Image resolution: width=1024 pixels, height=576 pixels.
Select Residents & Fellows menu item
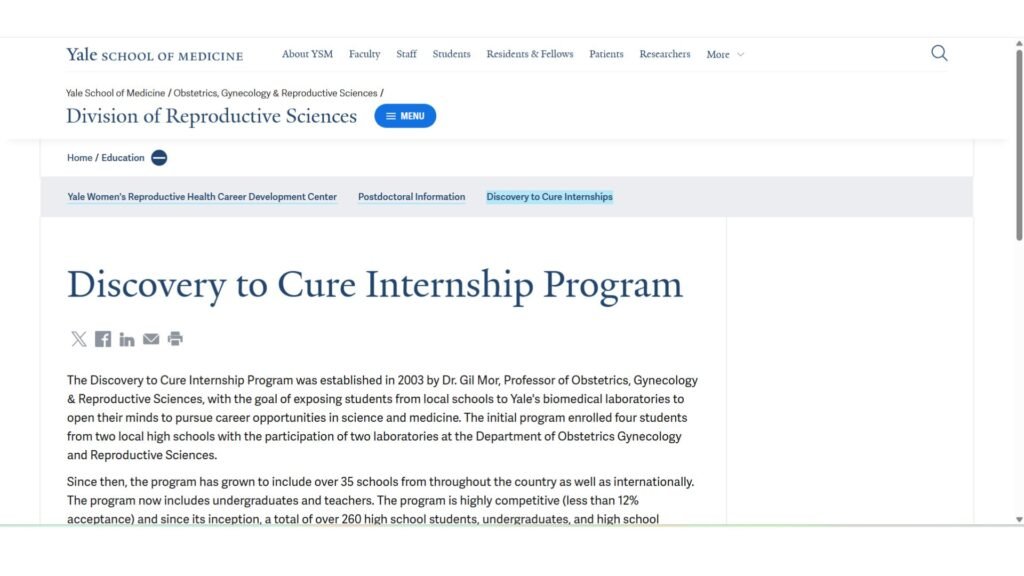(530, 54)
